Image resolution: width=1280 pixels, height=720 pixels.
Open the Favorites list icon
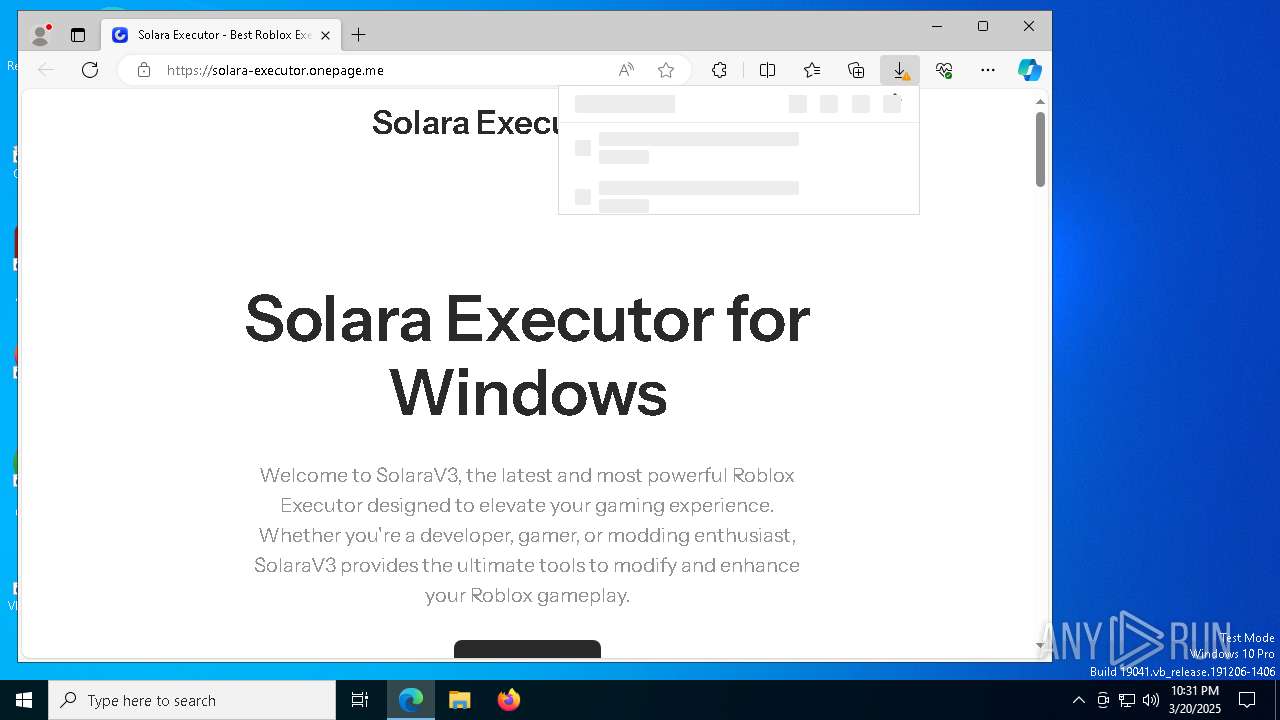812,70
